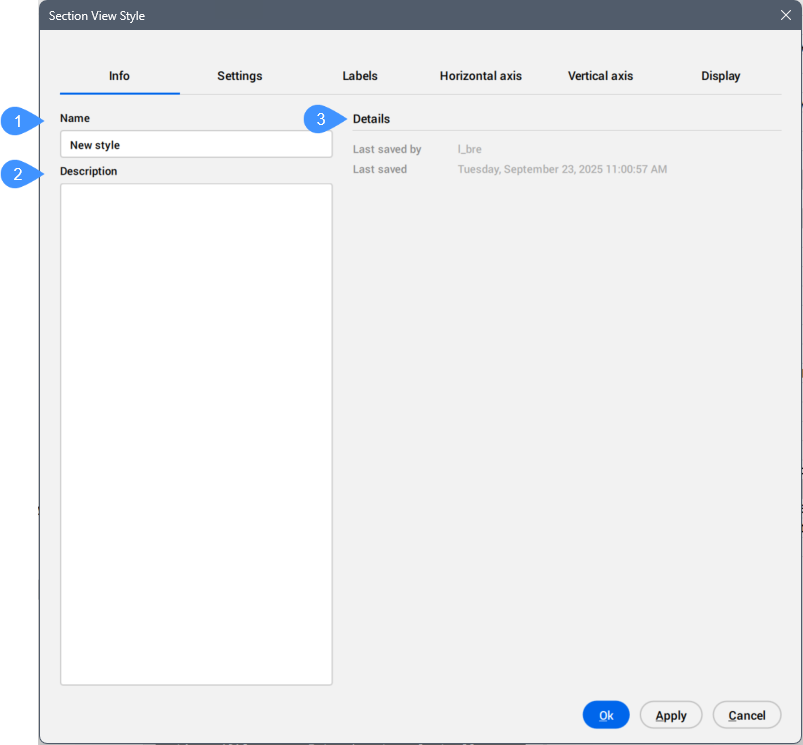Click the 'l_bre' last saved by value
803x745 pixels.
pos(469,149)
